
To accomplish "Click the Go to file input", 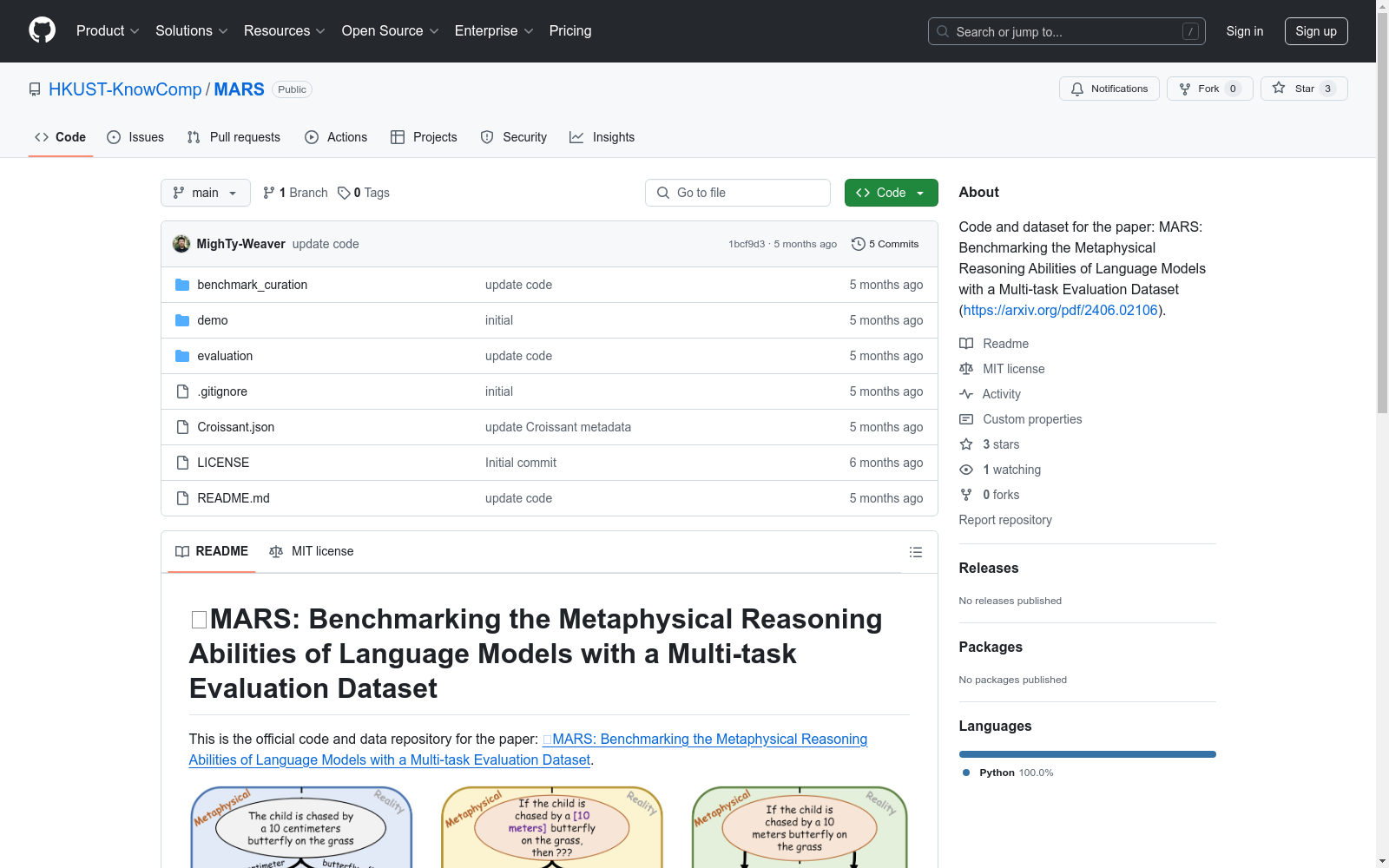I will [738, 193].
